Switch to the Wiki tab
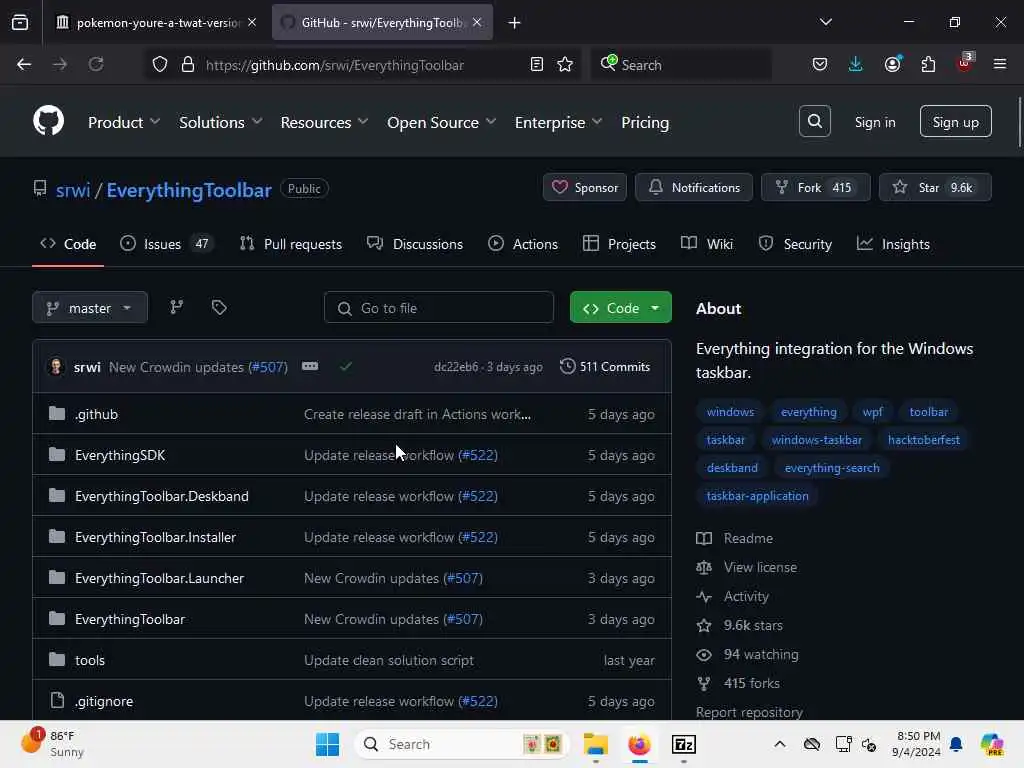 click(x=707, y=244)
